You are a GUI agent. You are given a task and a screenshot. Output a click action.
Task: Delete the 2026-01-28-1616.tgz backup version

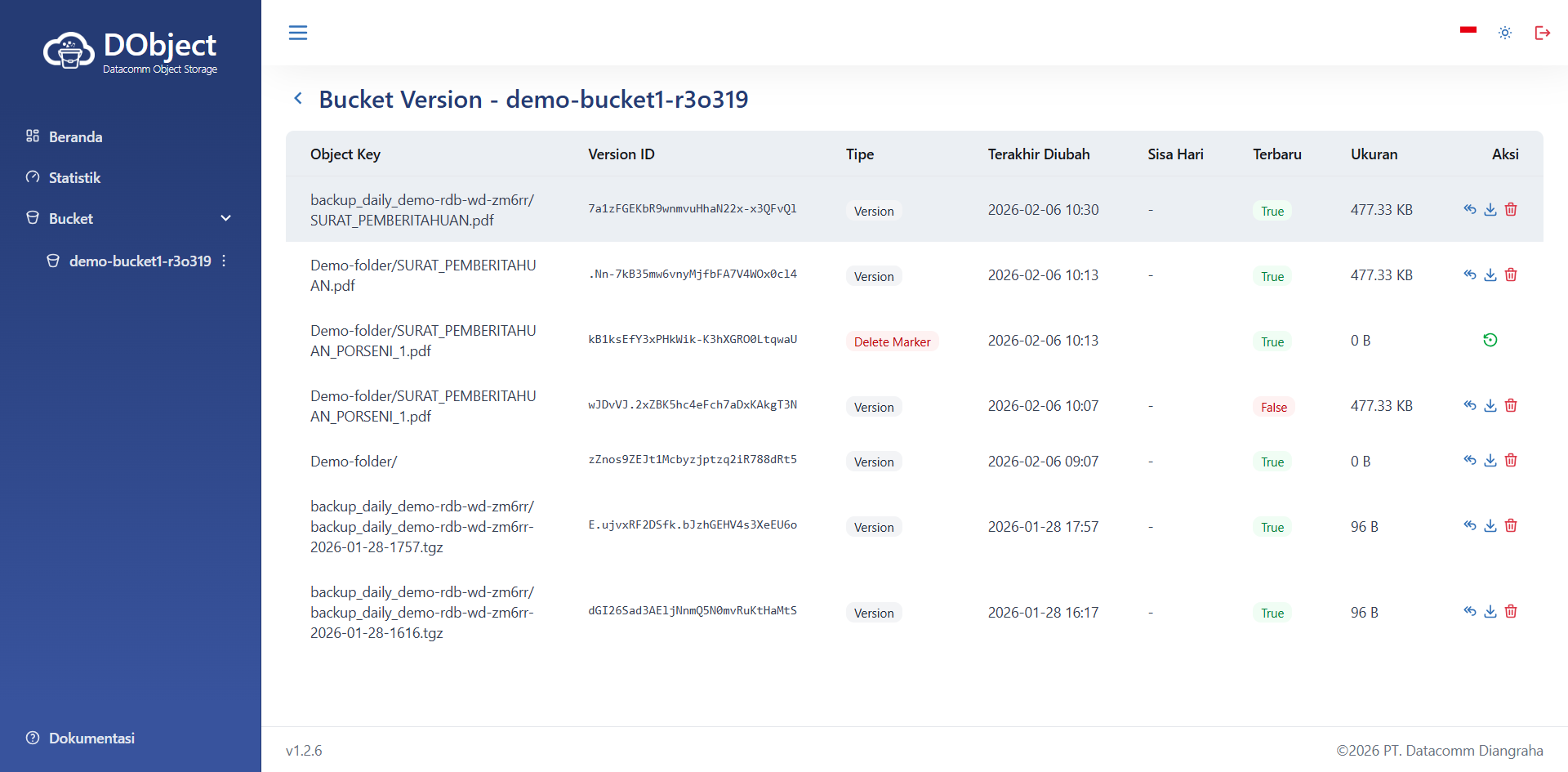[1511, 612]
